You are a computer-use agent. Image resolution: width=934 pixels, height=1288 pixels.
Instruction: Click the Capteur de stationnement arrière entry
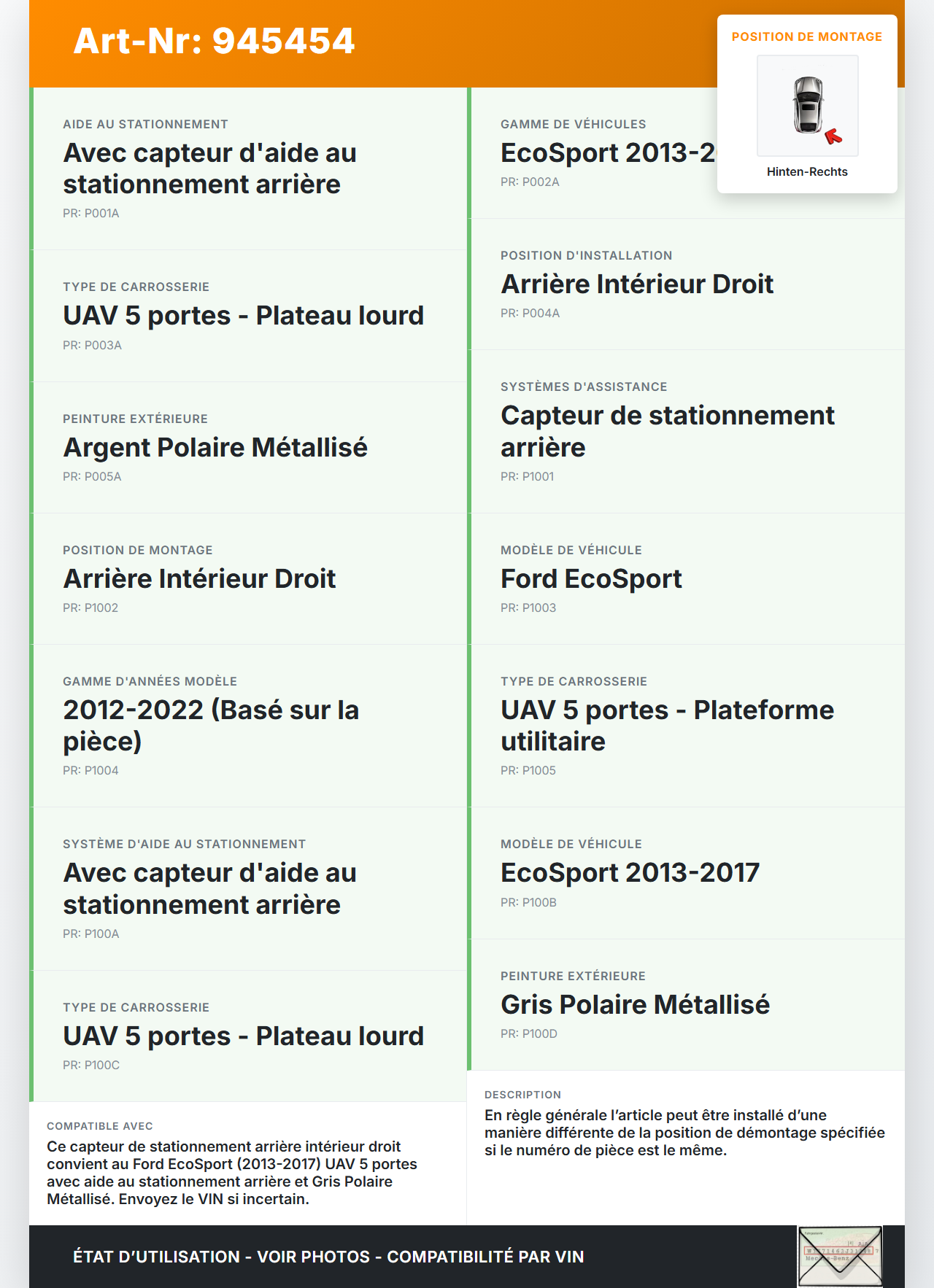tap(667, 430)
